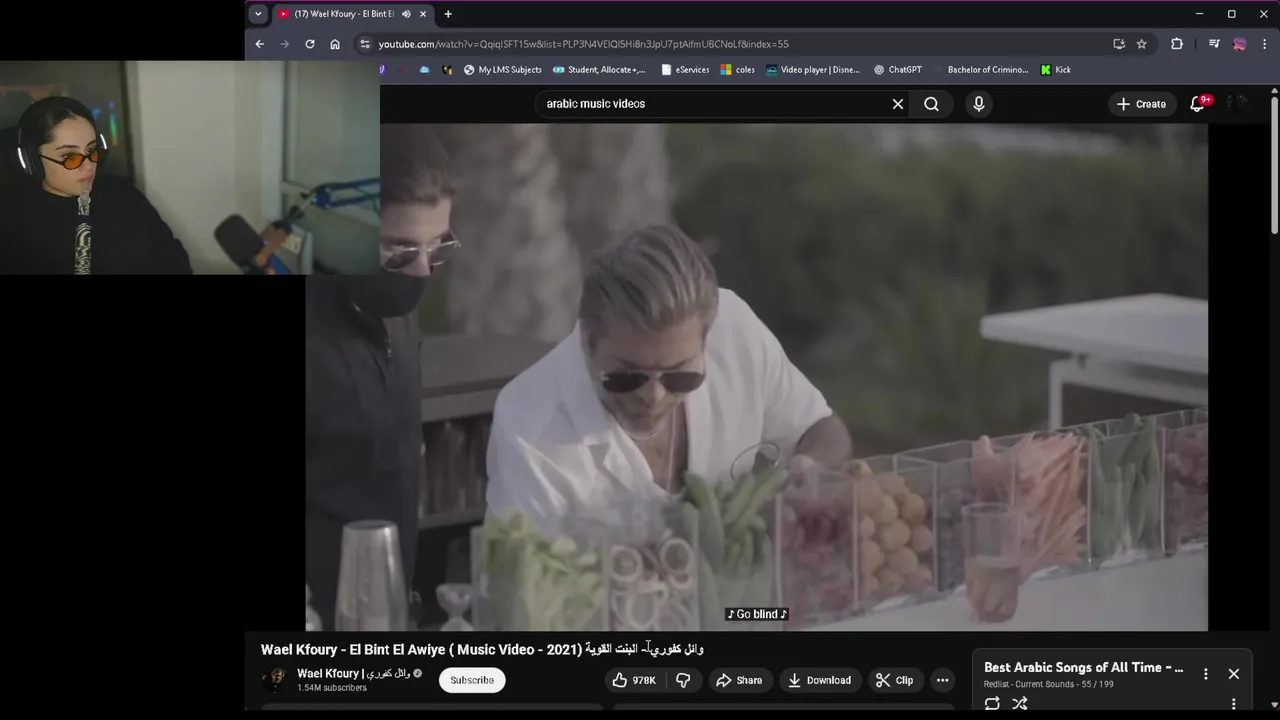Go to the browser home page
The image size is (1280, 720).
click(x=335, y=44)
